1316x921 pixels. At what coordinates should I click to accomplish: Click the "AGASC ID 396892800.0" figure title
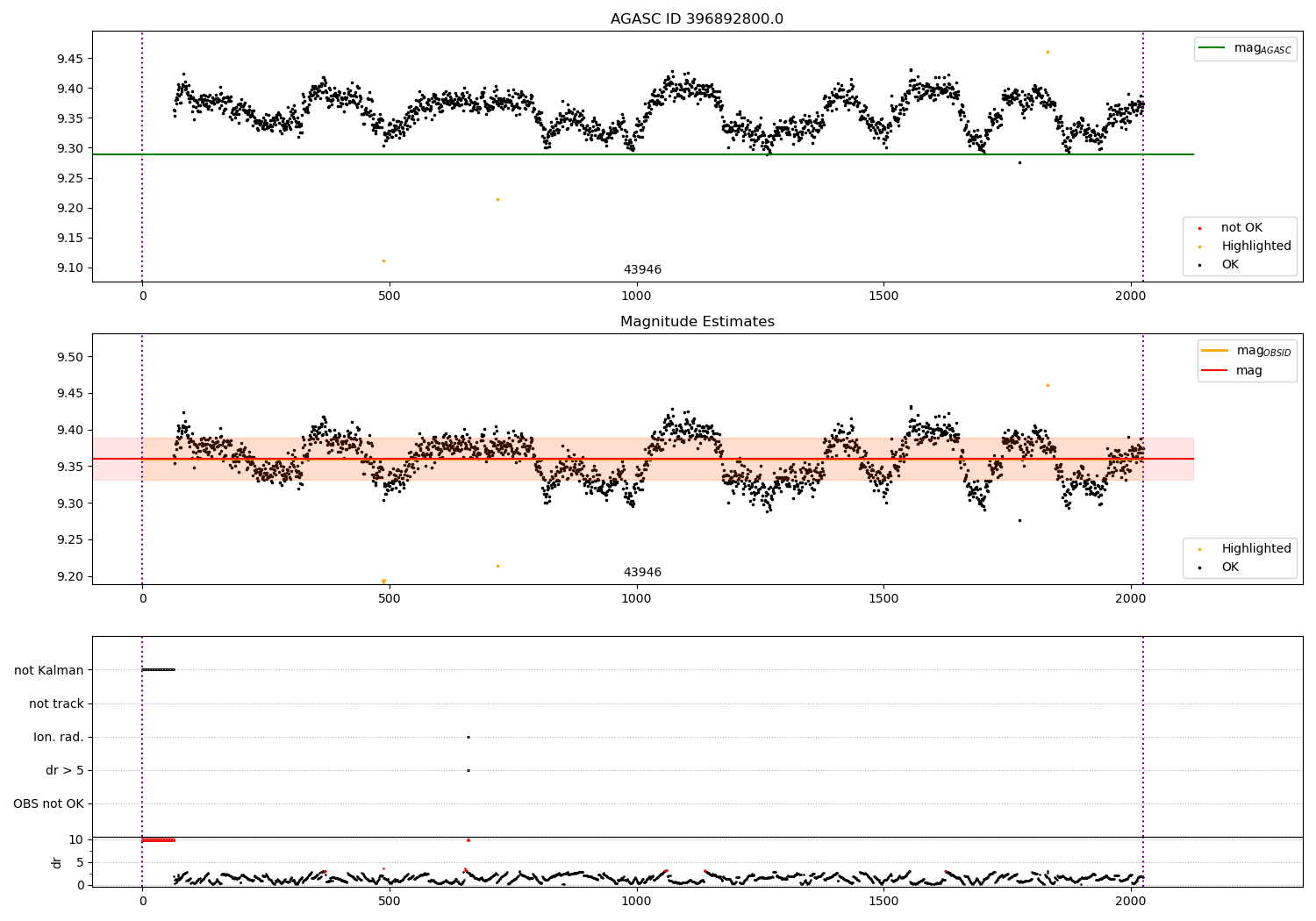[x=697, y=19]
